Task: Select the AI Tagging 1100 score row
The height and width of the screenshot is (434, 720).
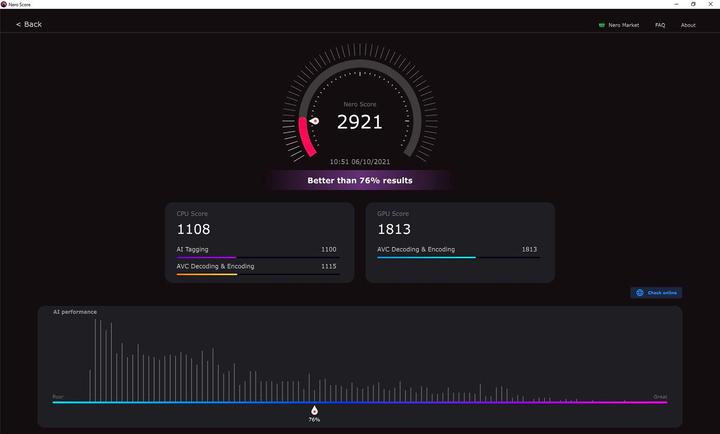Action: tap(257, 249)
